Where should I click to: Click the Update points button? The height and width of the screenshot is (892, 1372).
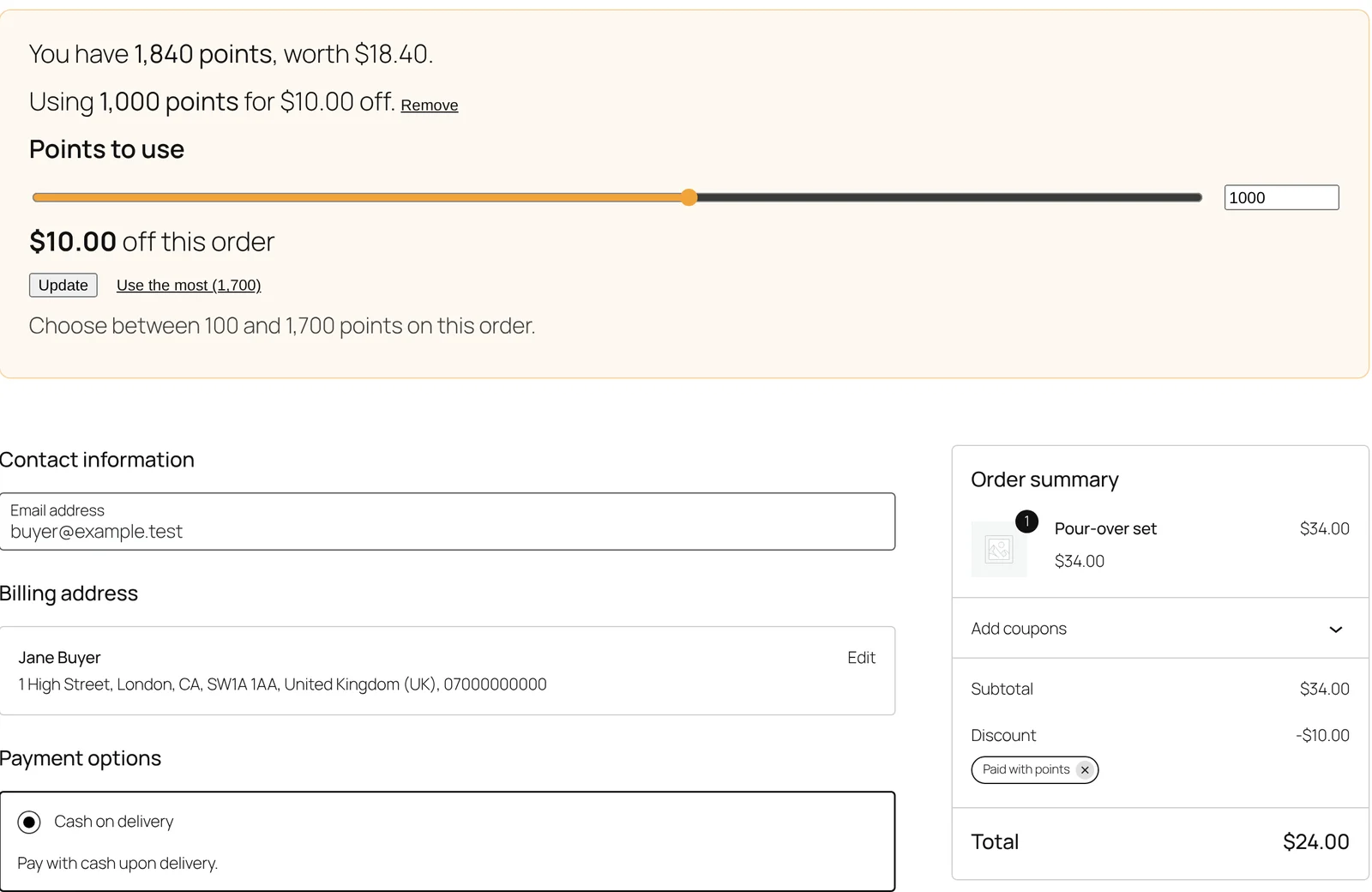pos(63,286)
